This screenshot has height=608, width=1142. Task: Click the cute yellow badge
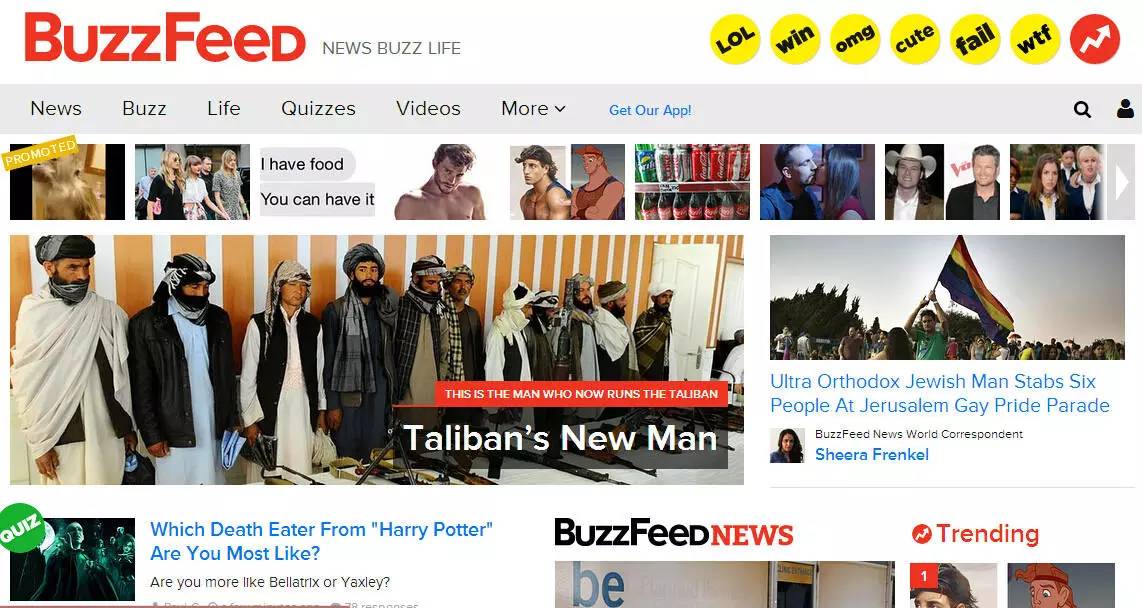click(x=915, y=39)
